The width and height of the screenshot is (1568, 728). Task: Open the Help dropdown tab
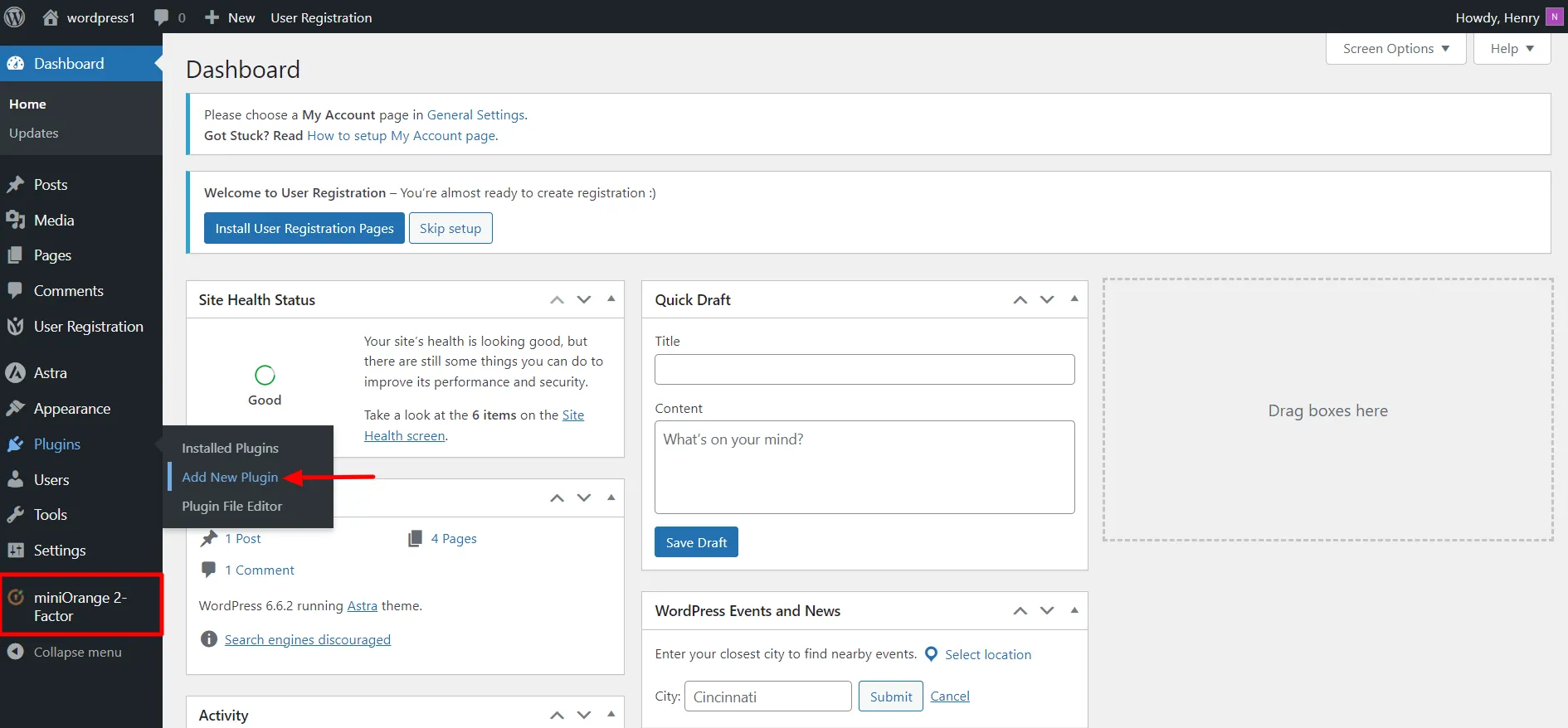point(1512,48)
